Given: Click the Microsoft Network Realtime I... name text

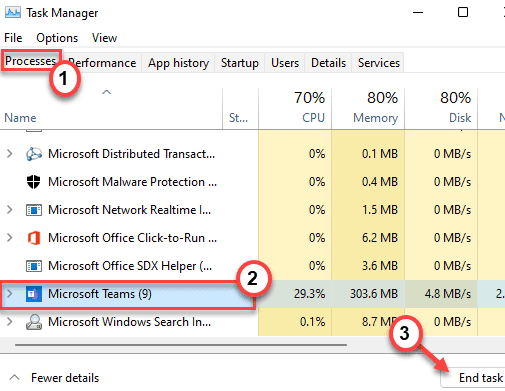Looking at the screenshot, I should pyautogui.click(x=129, y=210).
